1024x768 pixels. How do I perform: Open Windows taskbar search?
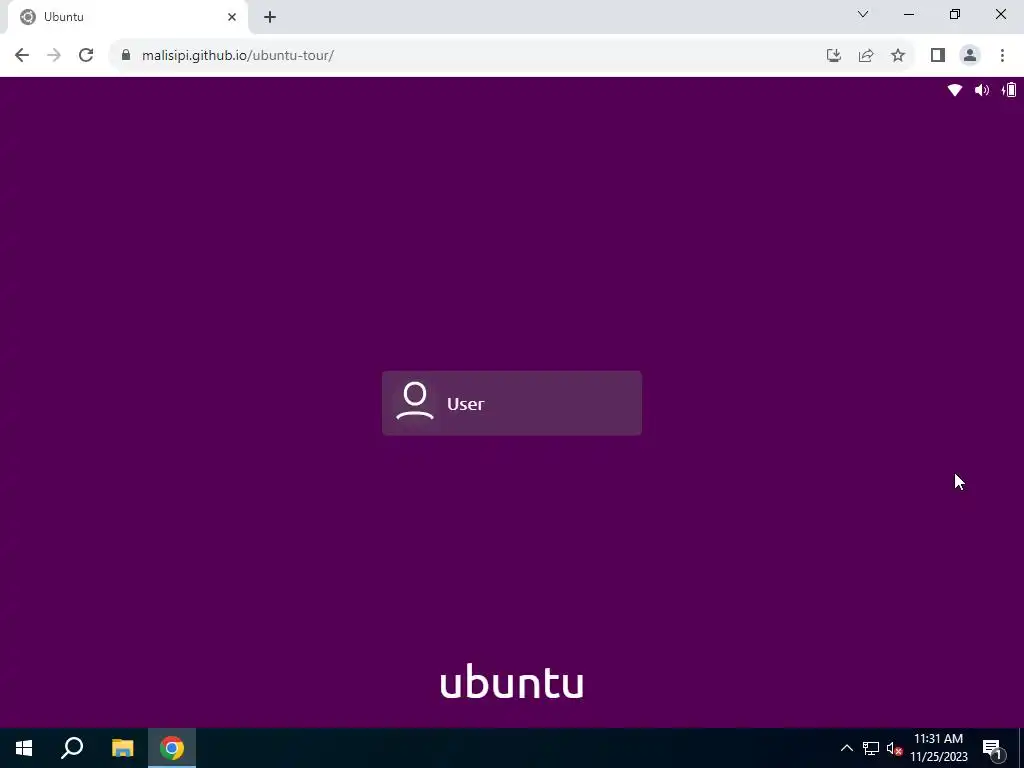click(72, 748)
